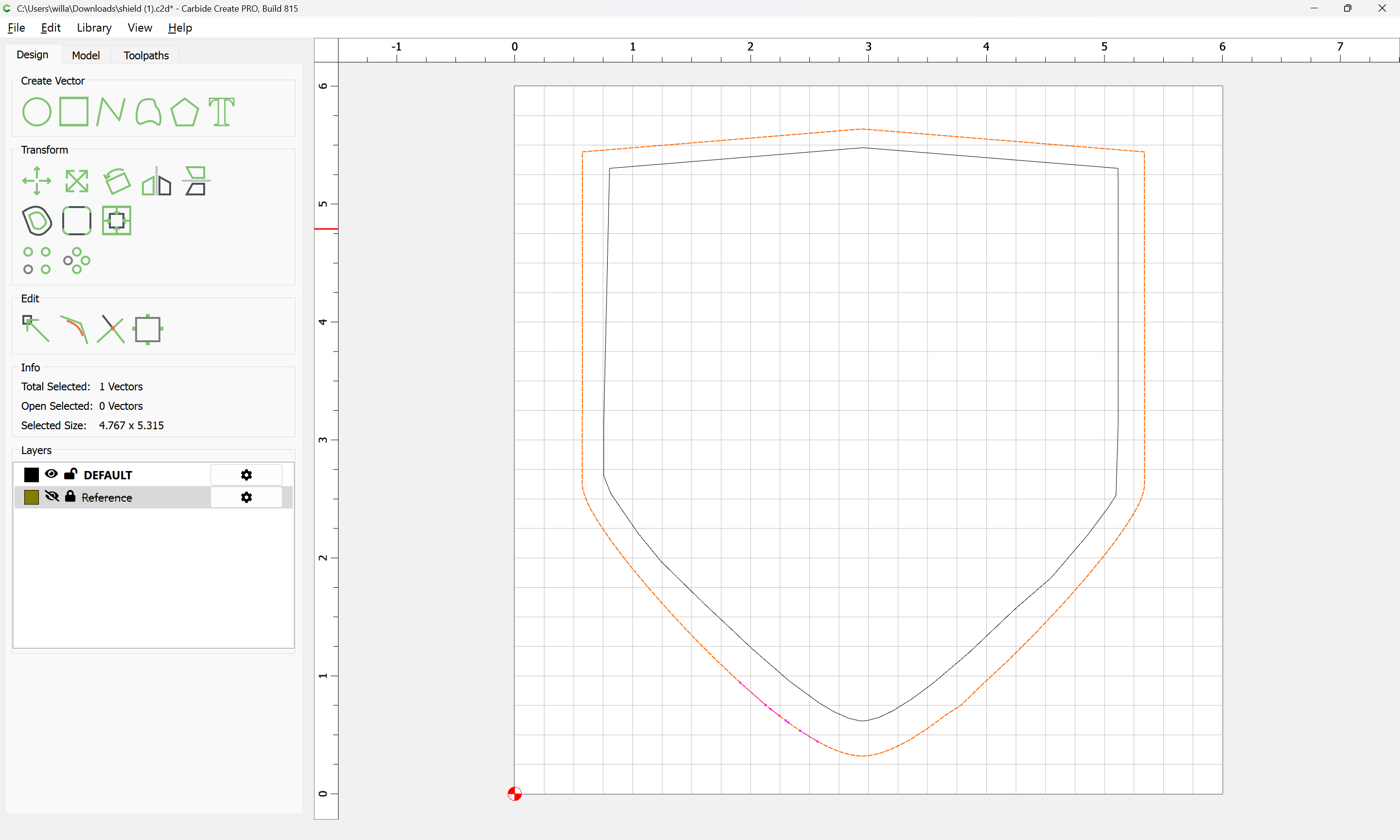The image size is (1400, 840).
Task: Select the Text tool
Action: coord(221,111)
